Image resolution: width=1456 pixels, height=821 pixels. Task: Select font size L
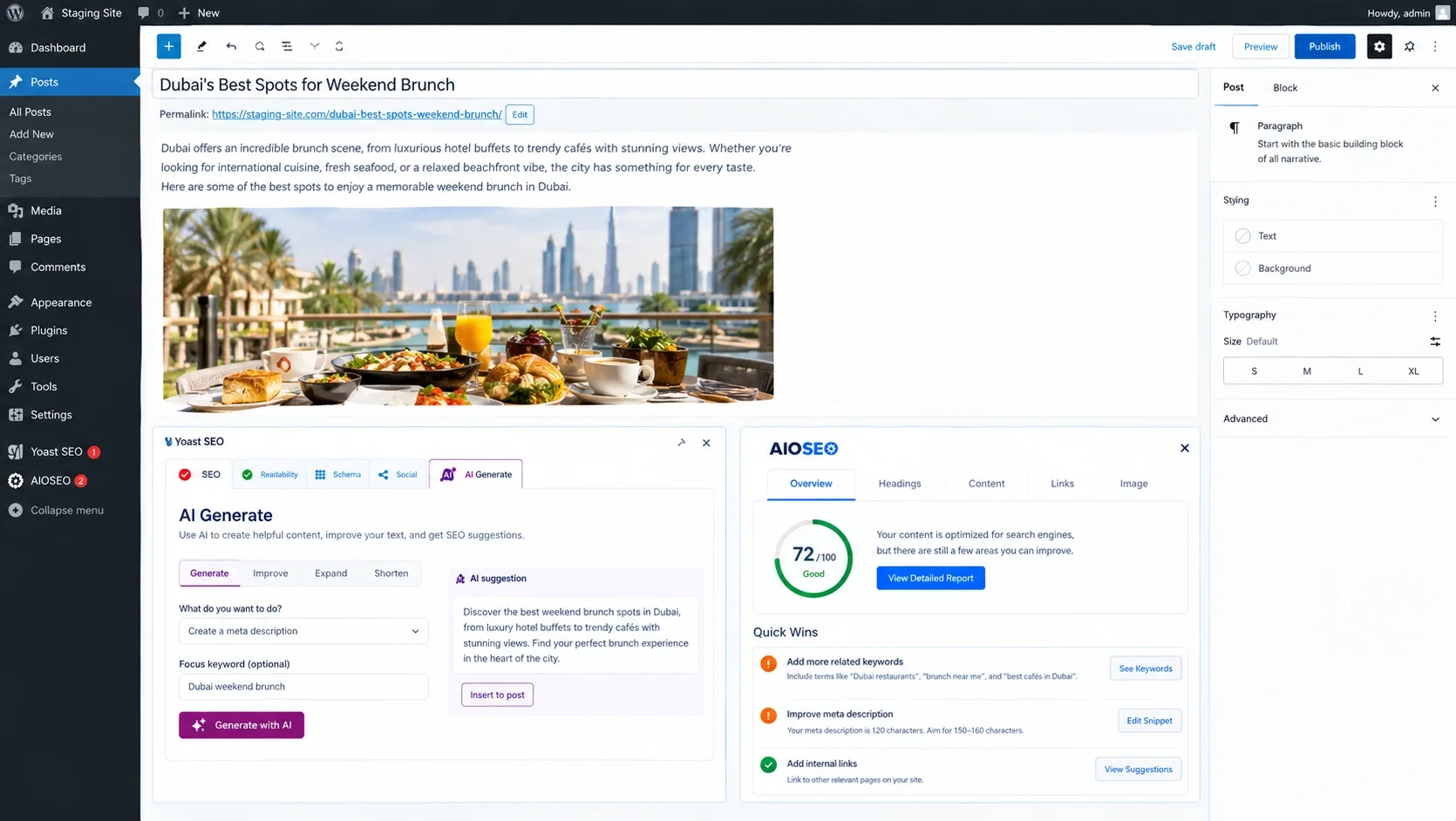(x=1360, y=371)
